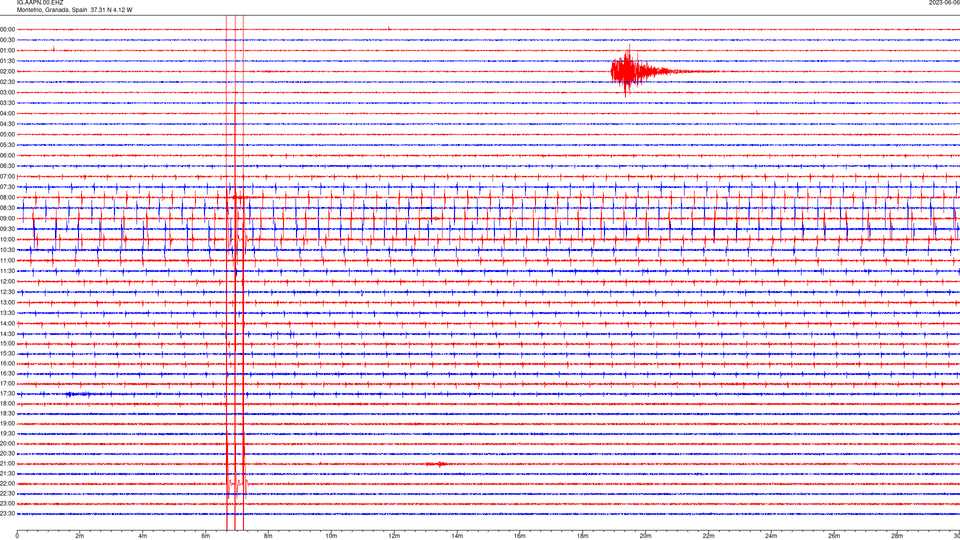Viewport: 960px width, 540px height.
Task: Select the '11:30' time row label
Action: click(x=7, y=271)
